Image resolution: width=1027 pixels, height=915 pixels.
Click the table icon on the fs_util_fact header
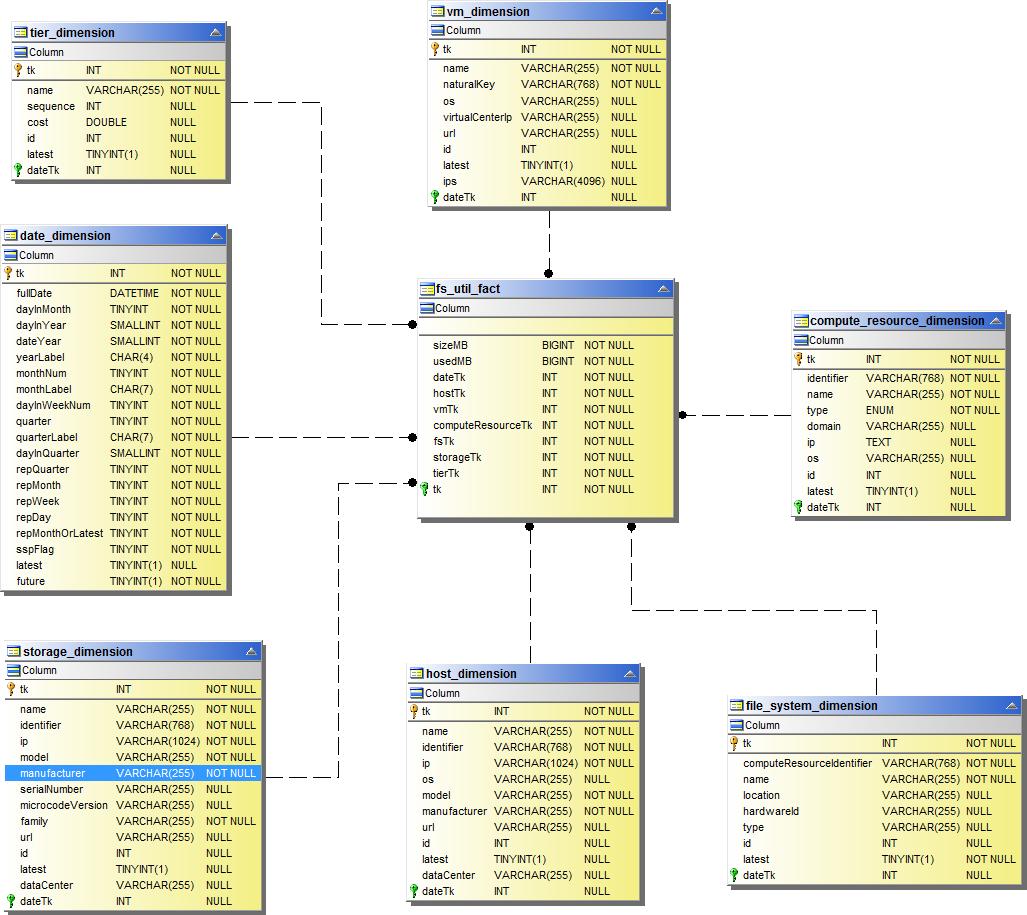pos(425,288)
